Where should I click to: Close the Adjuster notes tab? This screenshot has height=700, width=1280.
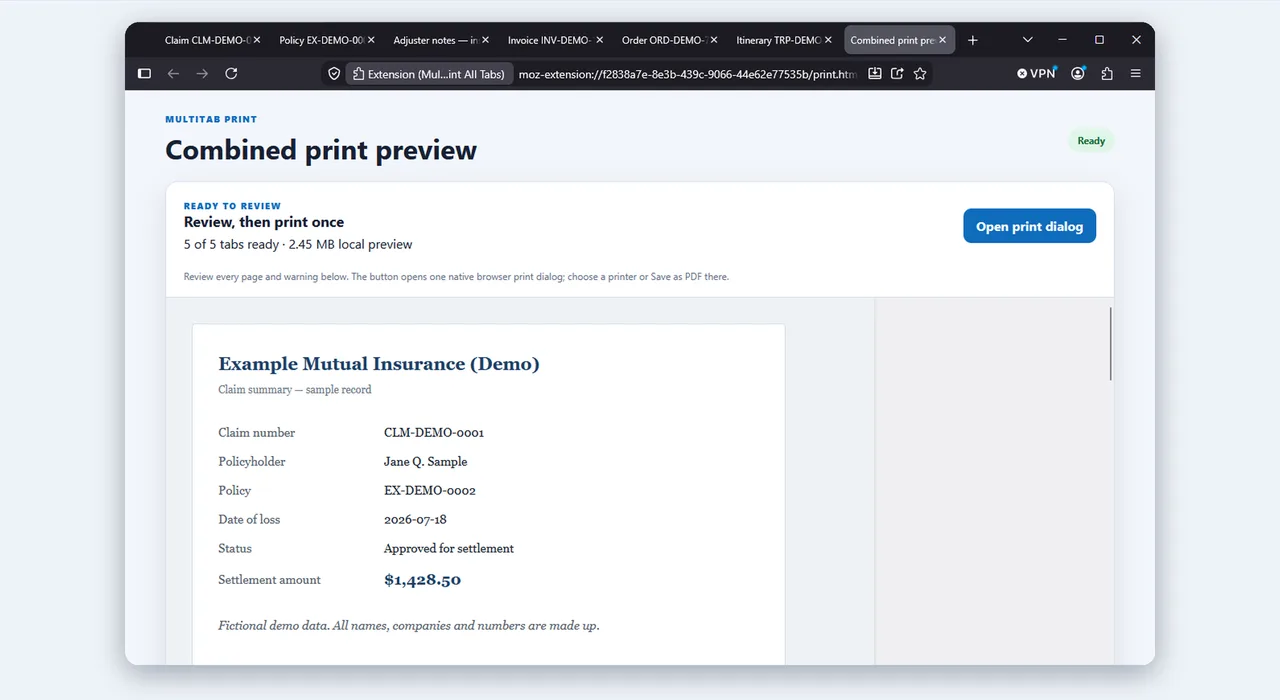click(485, 40)
